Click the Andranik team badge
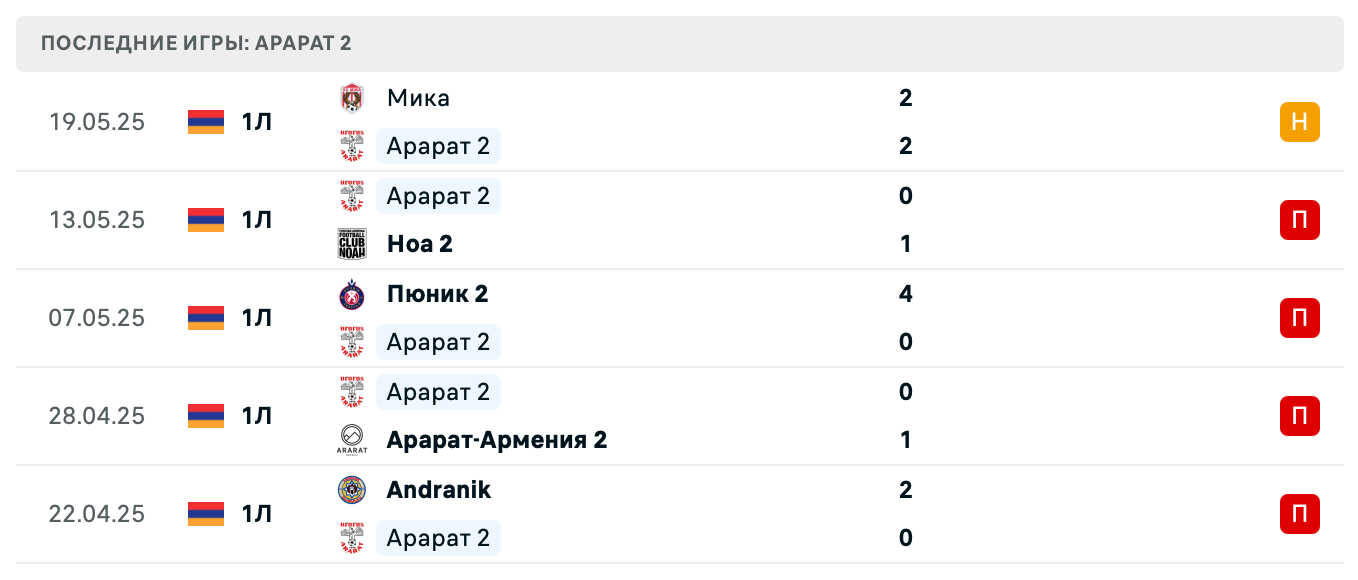Image resolution: width=1358 pixels, height=580 pixels. point(352,490)
